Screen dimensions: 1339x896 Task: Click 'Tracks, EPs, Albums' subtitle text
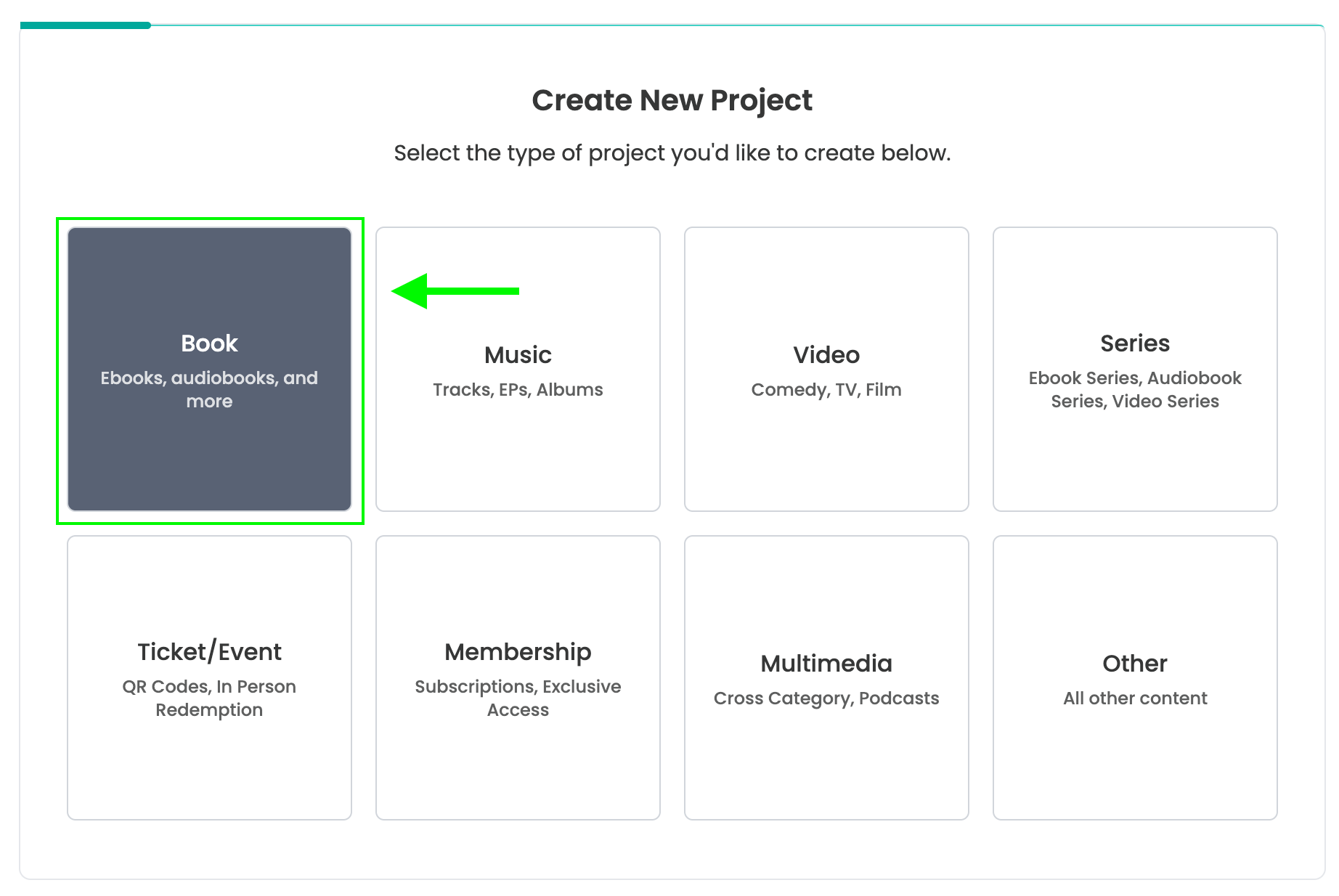tap(518, 389)
